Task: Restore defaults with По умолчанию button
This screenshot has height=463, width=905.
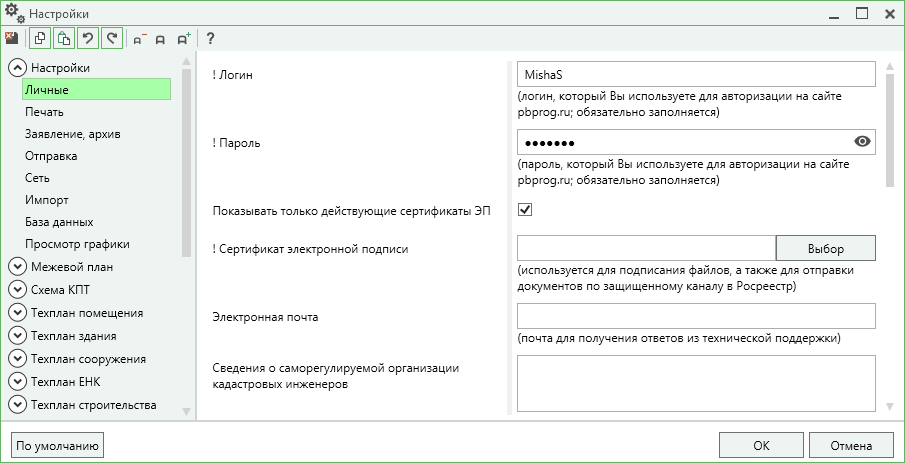Action: point(57,446)
